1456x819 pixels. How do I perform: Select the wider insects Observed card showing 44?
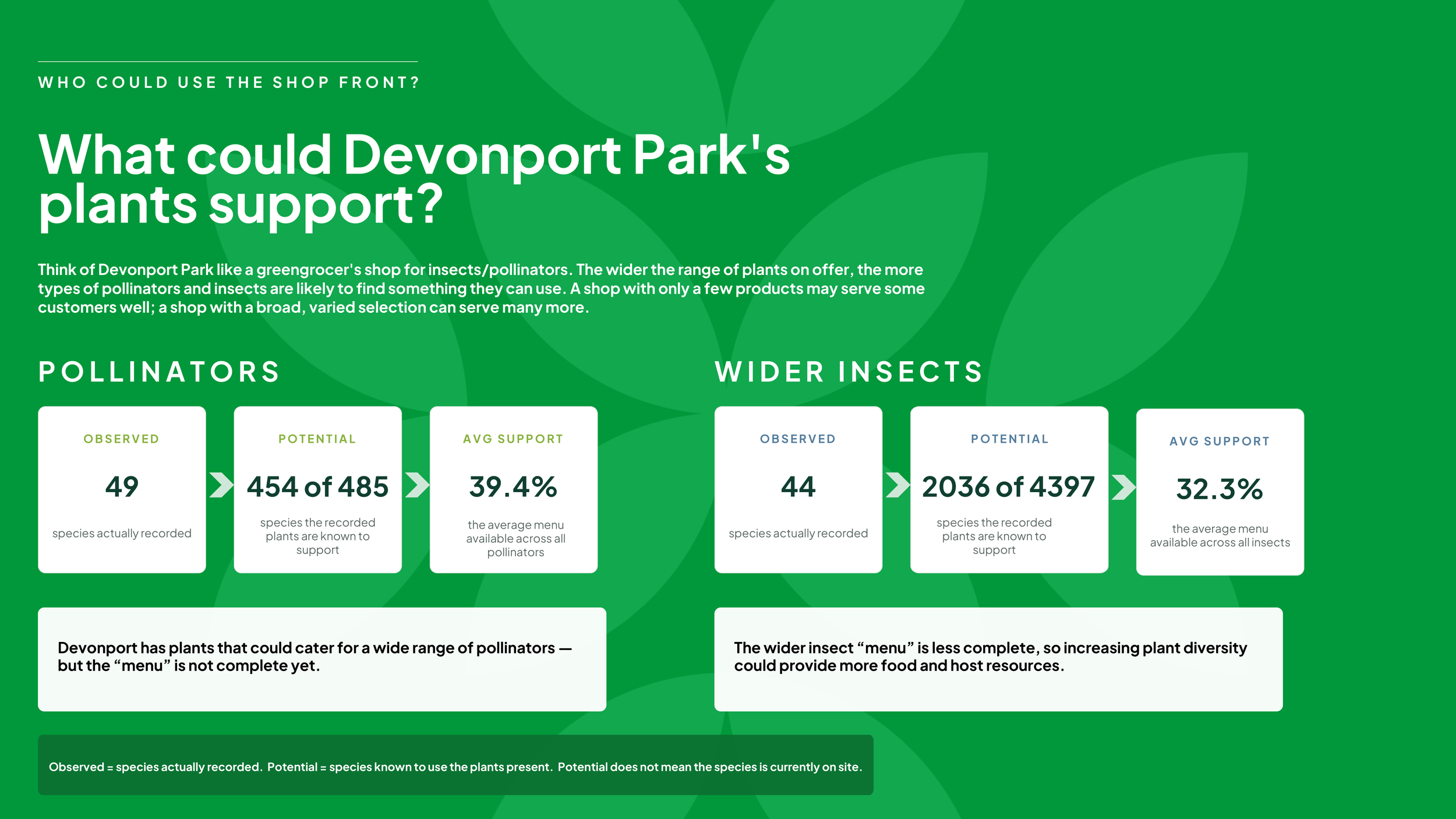798,490
